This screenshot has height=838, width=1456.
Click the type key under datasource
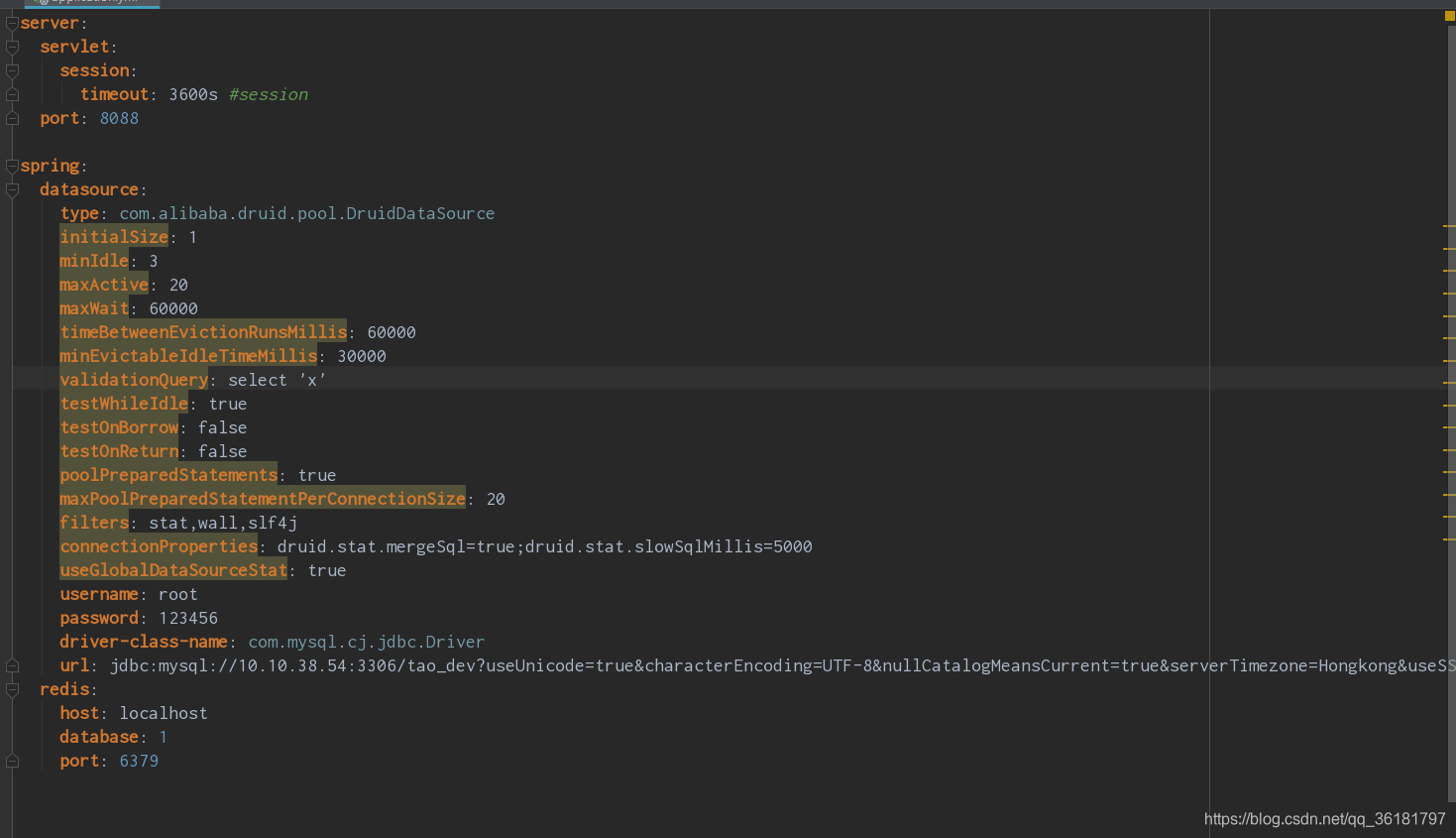79,213
